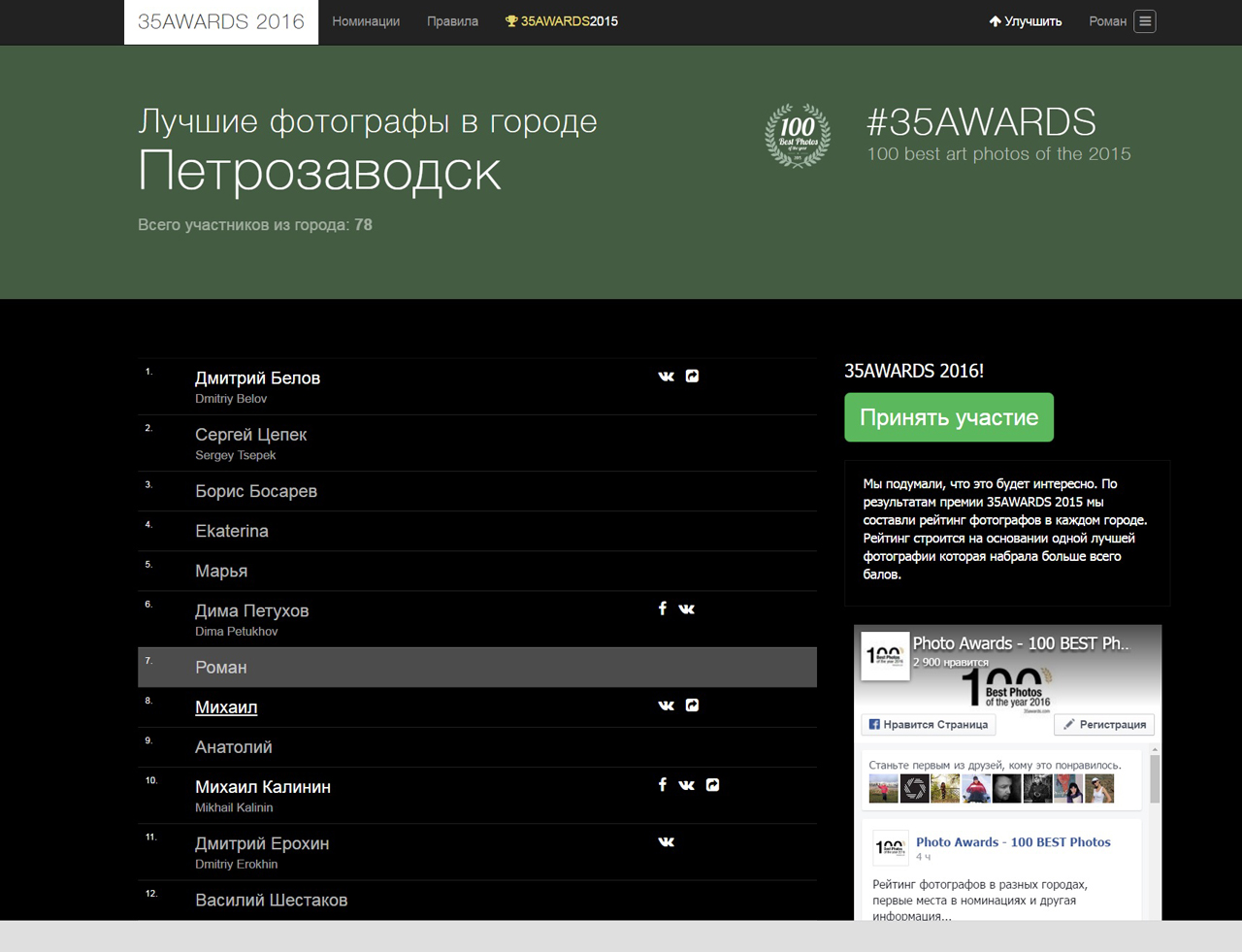
Task: Open Михаил Калинин's Facebook icon
Action: [x=663, y=784]
